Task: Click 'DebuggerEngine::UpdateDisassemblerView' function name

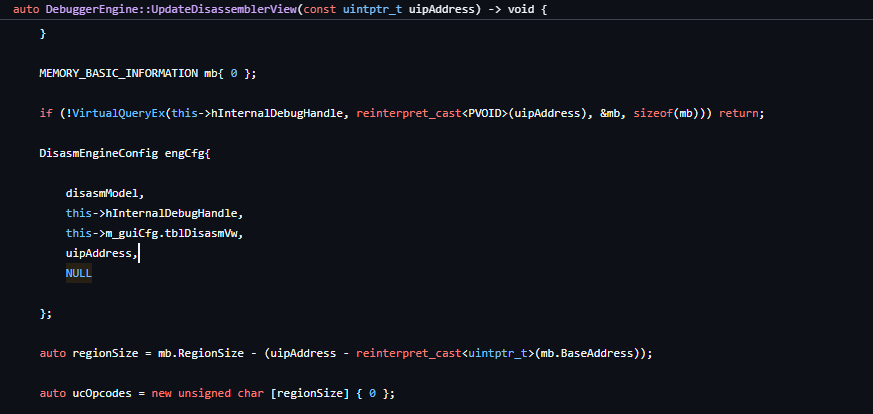Action: click(x=171, y=9)
